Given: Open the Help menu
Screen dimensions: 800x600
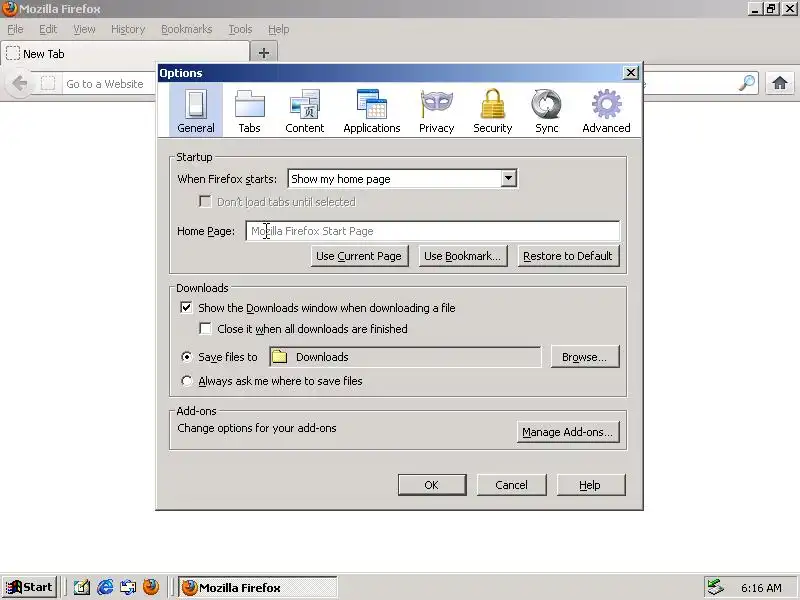Looking at the screenshot, I should click(x=279, y=29).
